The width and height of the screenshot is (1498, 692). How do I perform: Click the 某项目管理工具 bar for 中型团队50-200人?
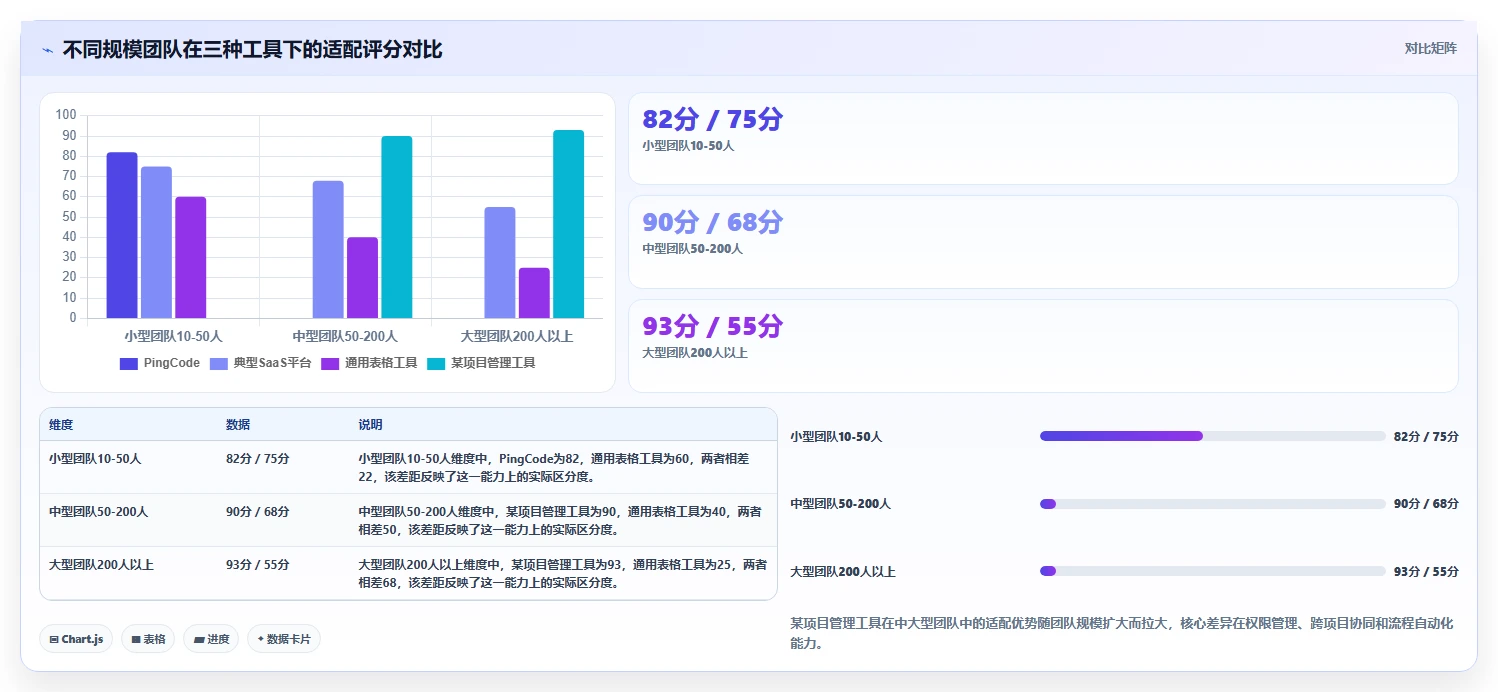397,227
